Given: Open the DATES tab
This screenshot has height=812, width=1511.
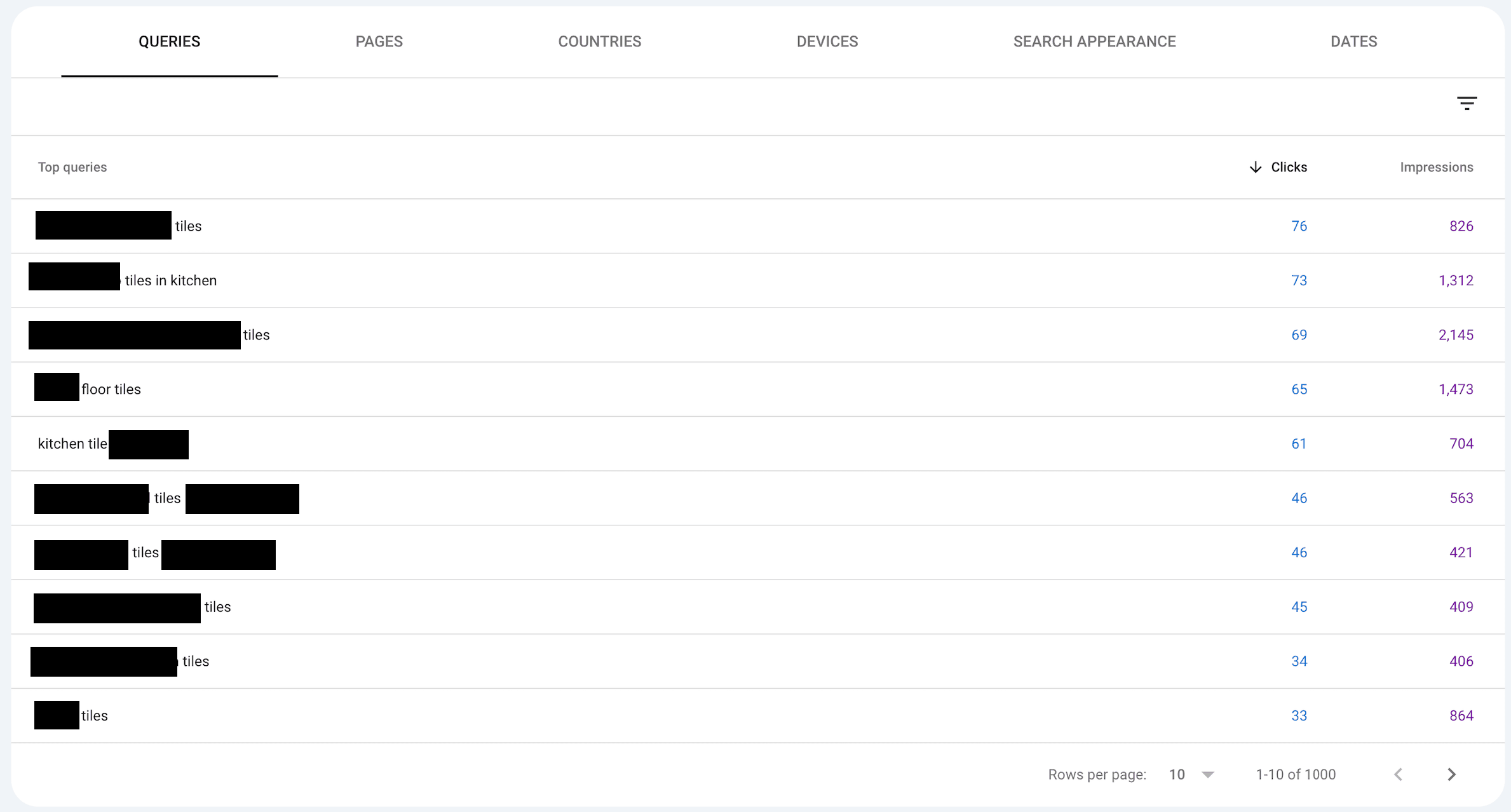Looking at the screenshot, I should [x=1353, y=41].
